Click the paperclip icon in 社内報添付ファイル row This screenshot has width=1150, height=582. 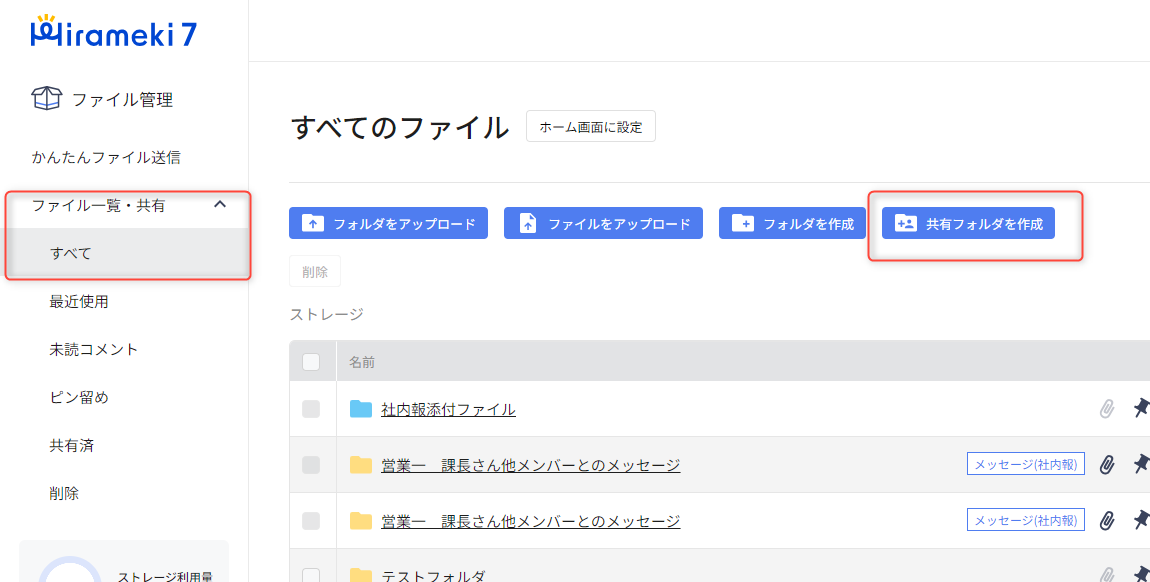[1107, 408]
